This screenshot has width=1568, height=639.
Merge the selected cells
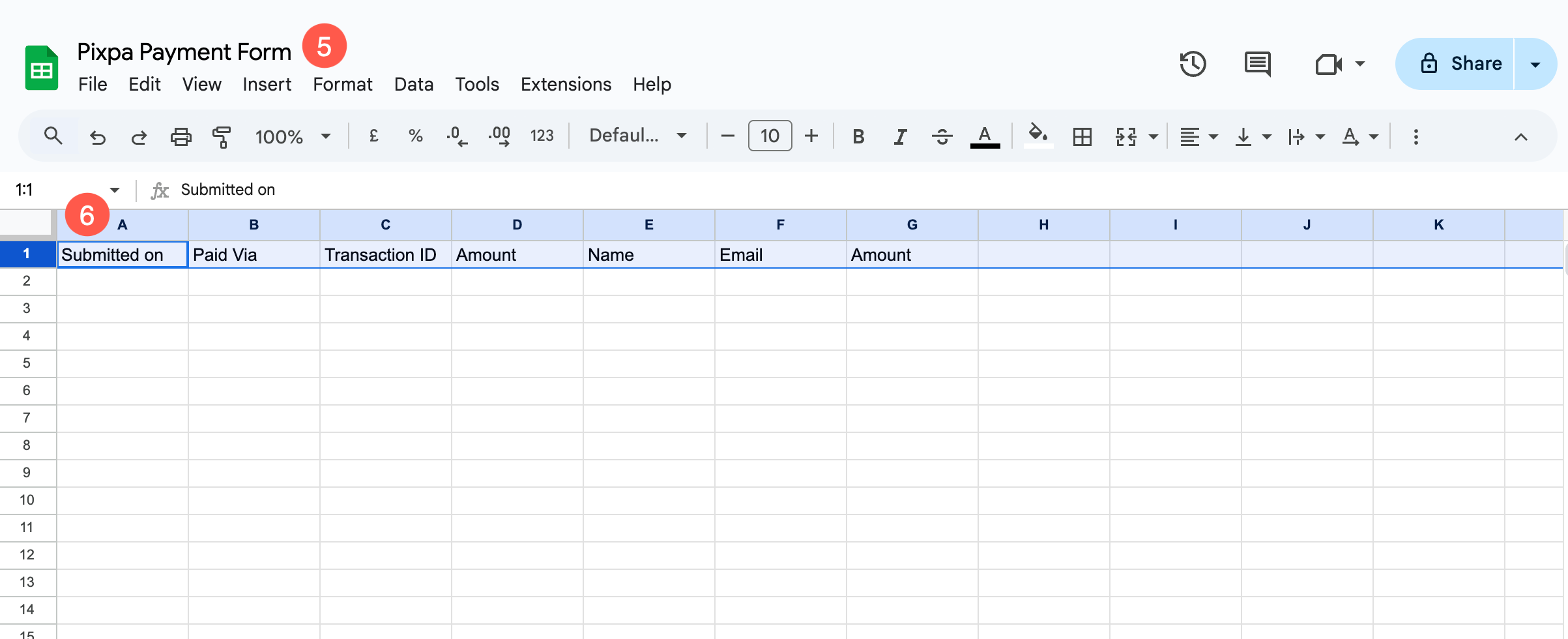tap(1126, 136)
